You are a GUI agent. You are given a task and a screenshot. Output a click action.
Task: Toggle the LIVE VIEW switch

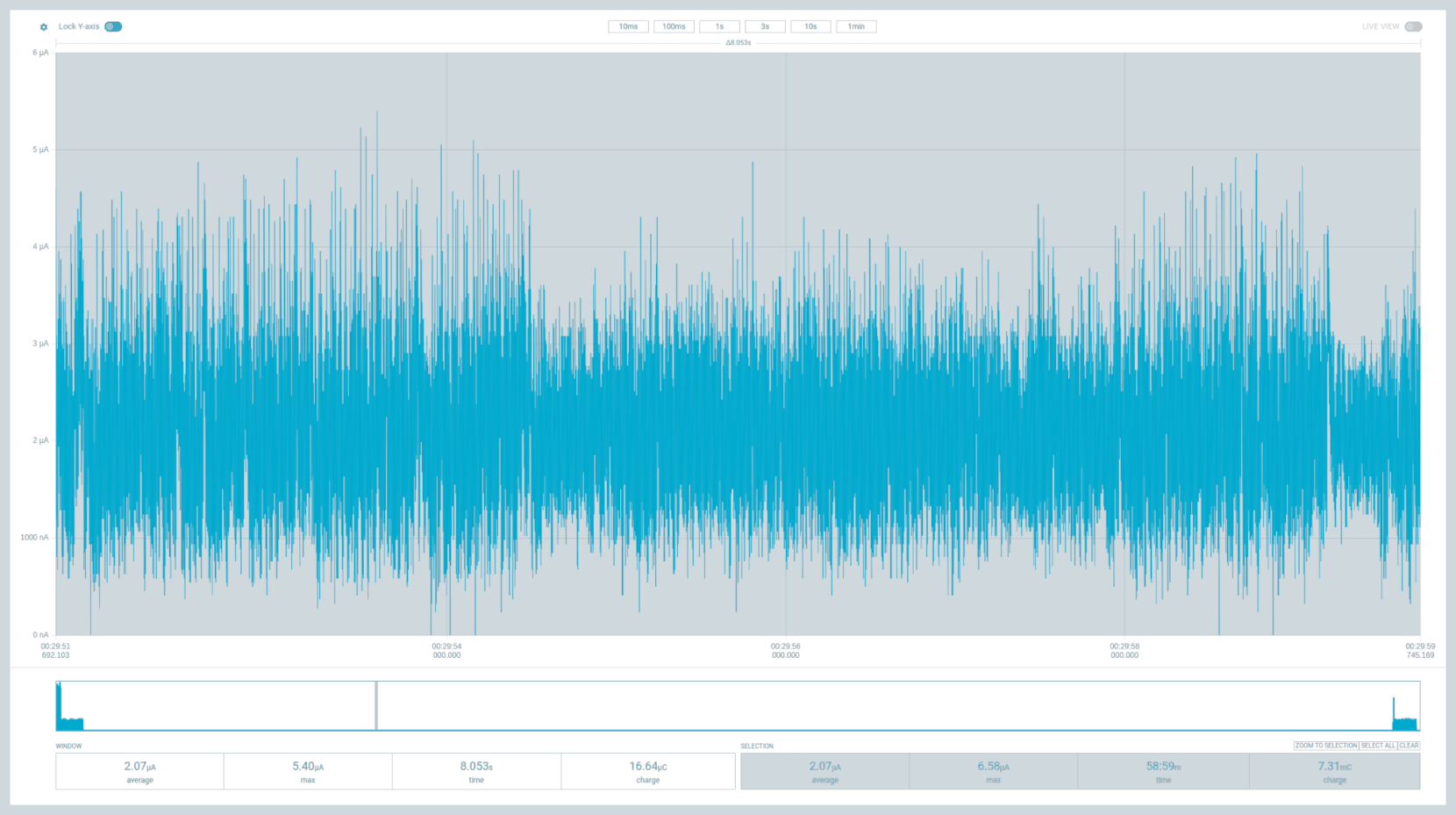[1413, 26]
